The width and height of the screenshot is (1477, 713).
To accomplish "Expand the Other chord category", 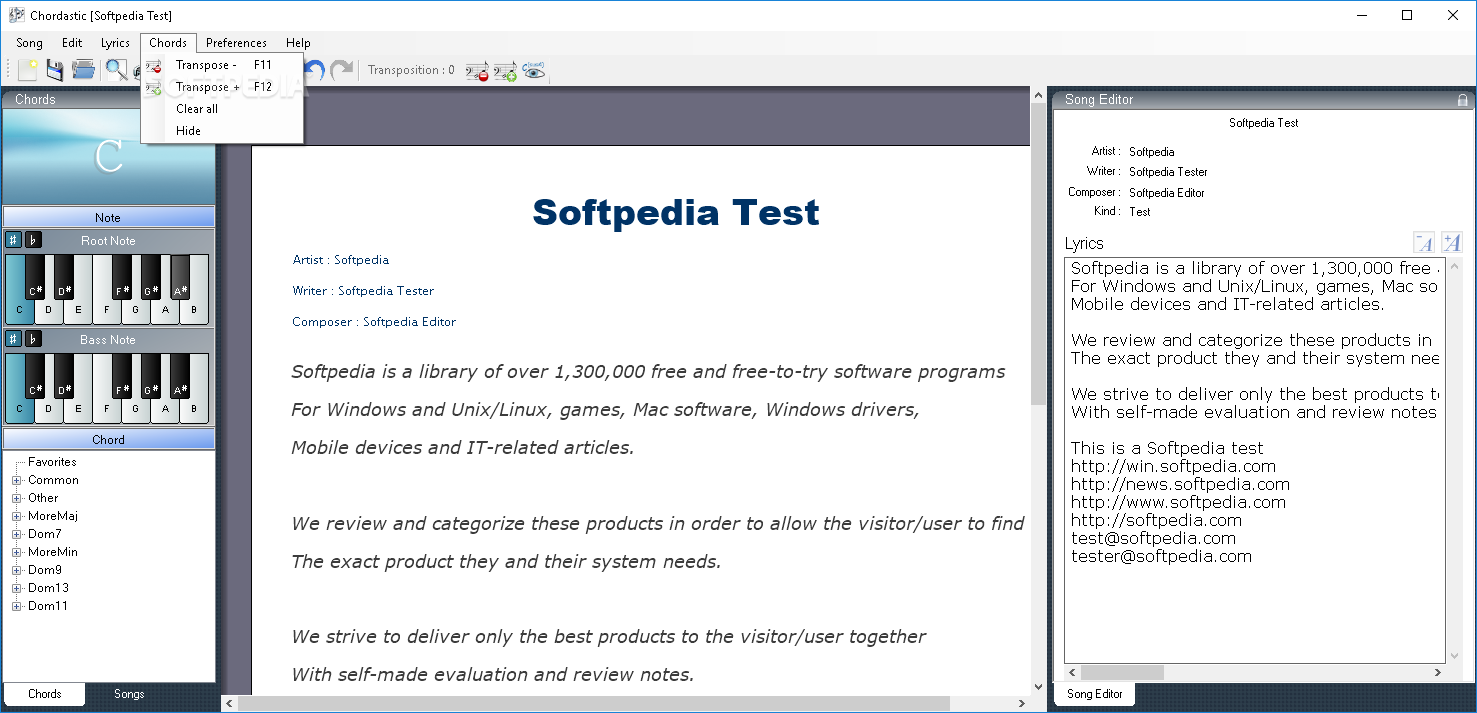I will (16, 499).
